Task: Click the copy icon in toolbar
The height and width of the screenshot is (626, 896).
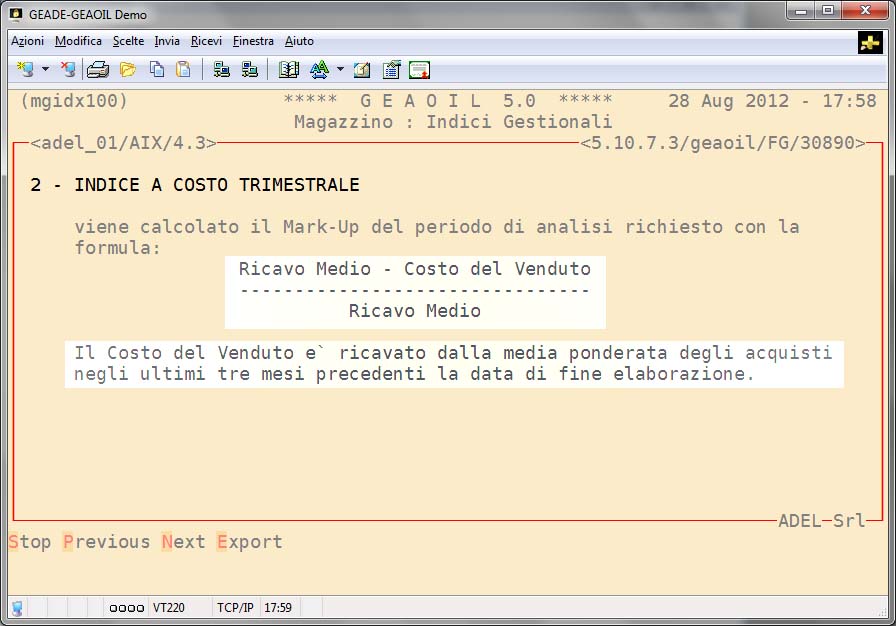Action: [x=157, y=70]
